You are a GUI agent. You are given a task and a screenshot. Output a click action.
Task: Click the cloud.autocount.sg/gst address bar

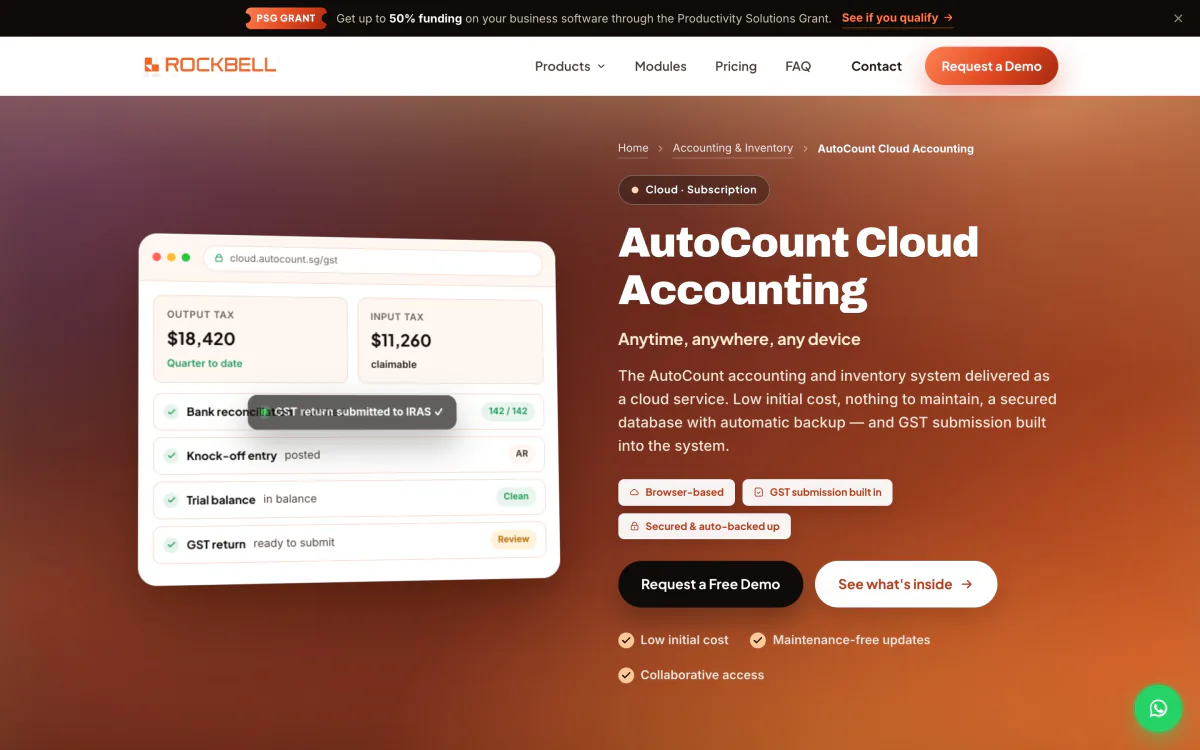(x=373, y=261)
